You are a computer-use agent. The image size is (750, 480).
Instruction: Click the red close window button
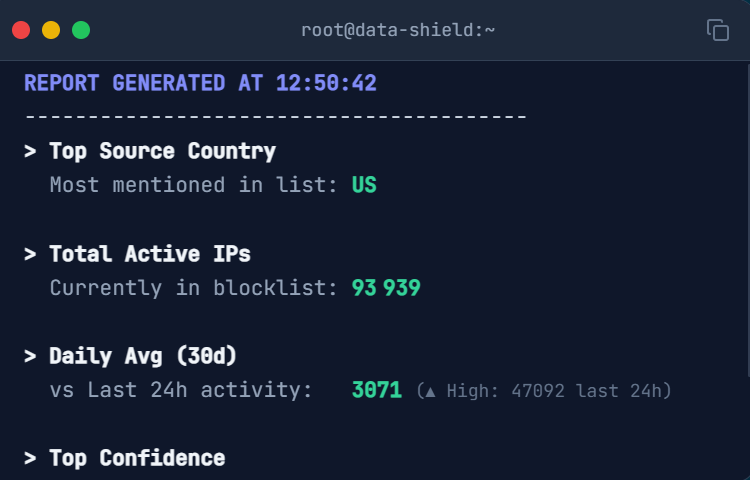tap(21, 30)
